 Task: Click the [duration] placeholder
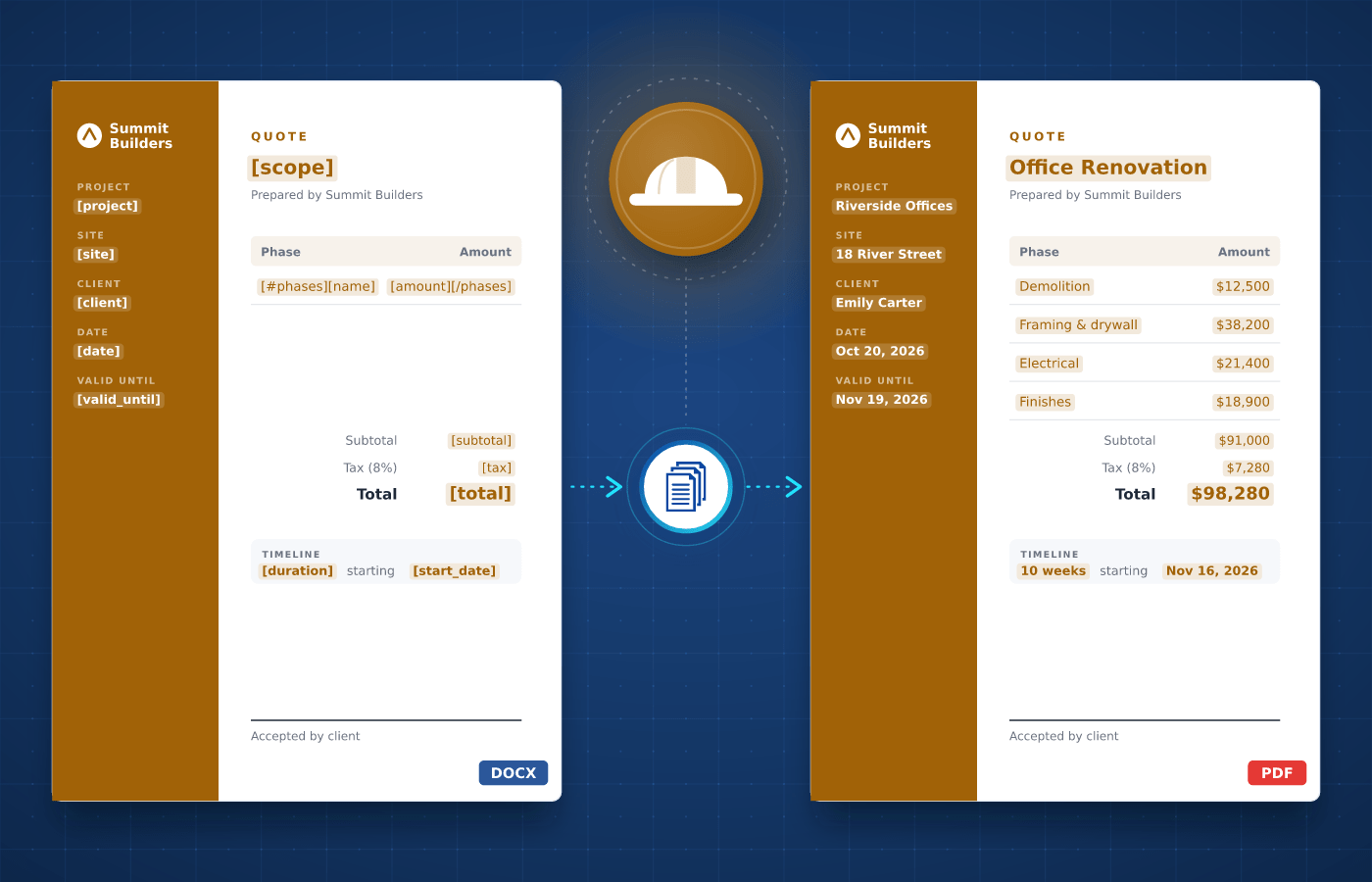pyautogui.click(x=298, y=571)
